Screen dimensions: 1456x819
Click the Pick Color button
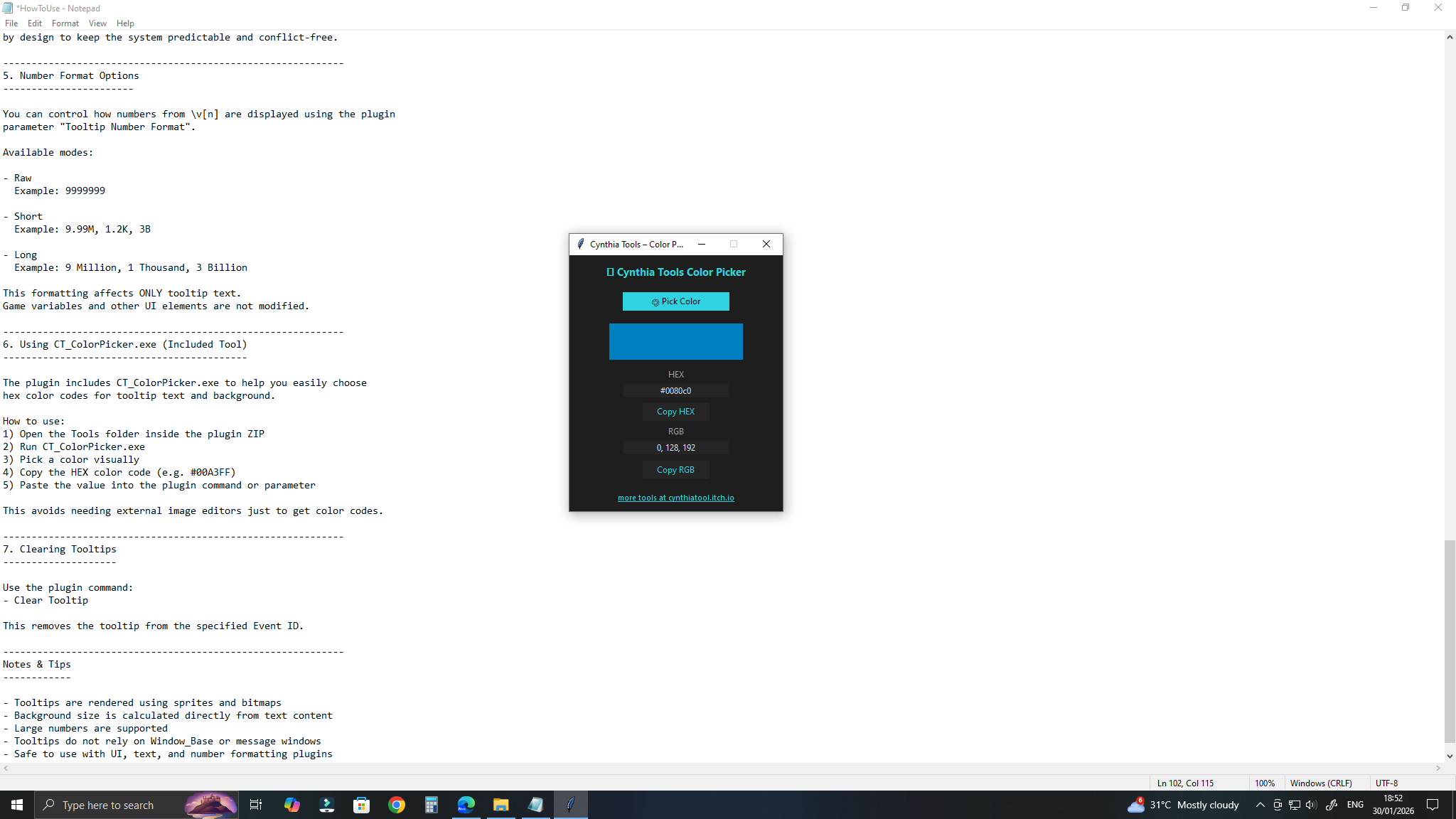click(675, 301)
